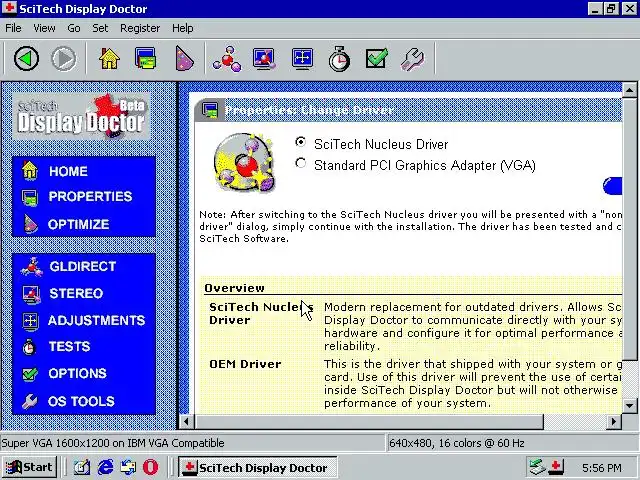Click the Optimize cone icon in the toolbar
Image resolution: width=640 pixels, height=480 pixels.
coord(184,58)
